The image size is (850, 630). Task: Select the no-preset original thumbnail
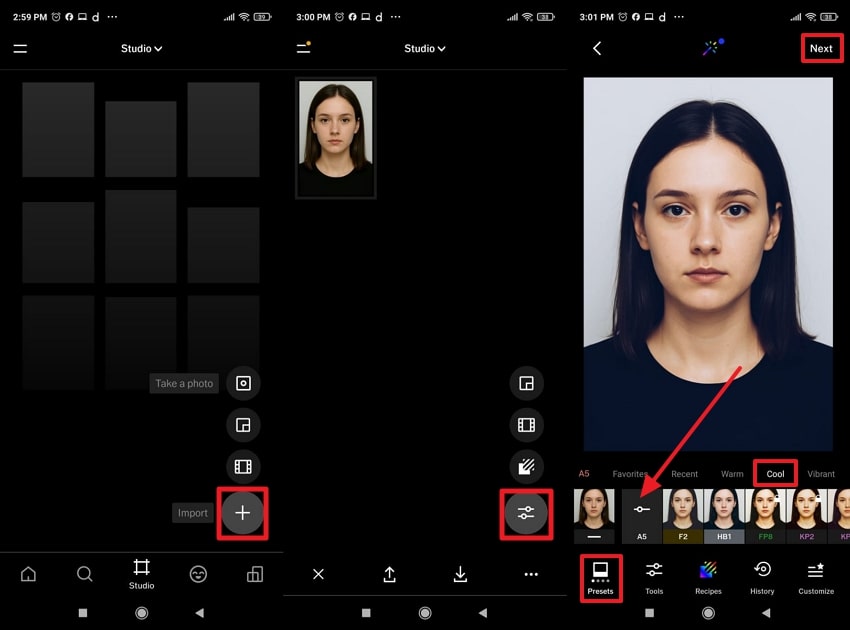tap(594, 515)
